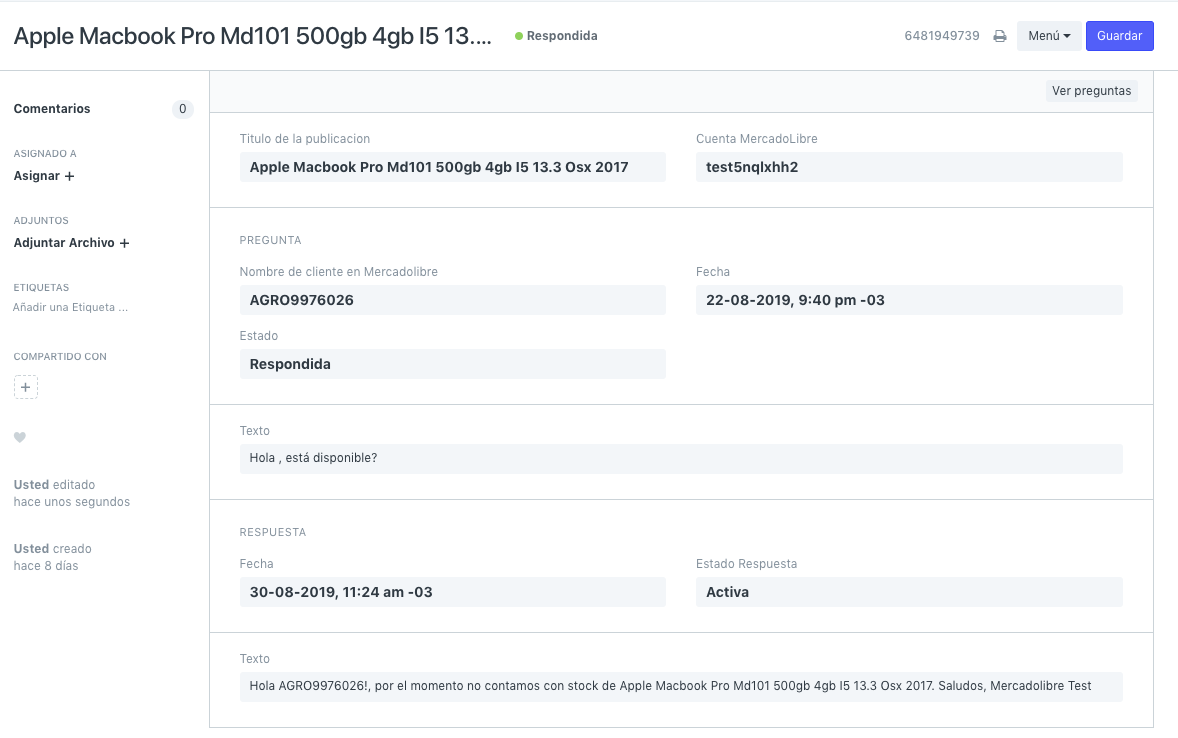
Task: Click the comments count badge
Action: [x=183, y=109]
